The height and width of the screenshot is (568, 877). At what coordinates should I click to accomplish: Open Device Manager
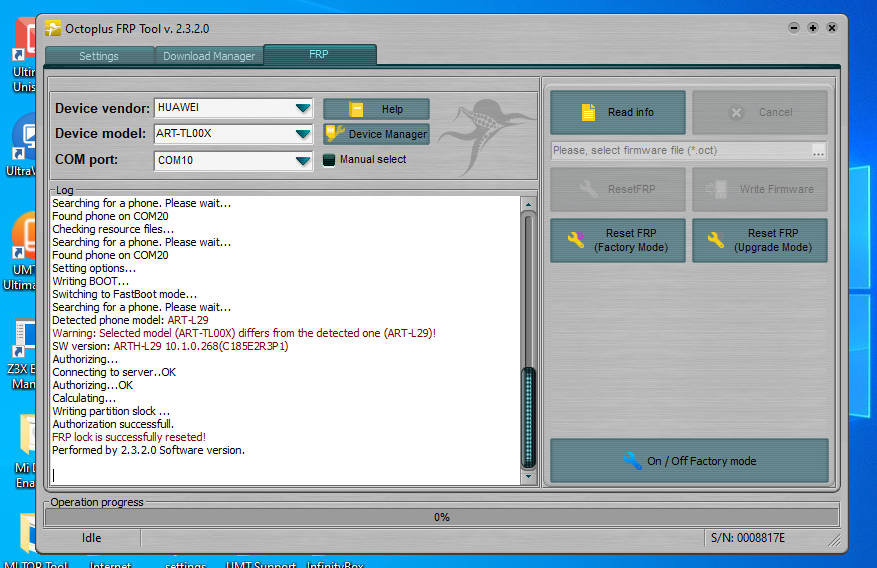point(376,134)
